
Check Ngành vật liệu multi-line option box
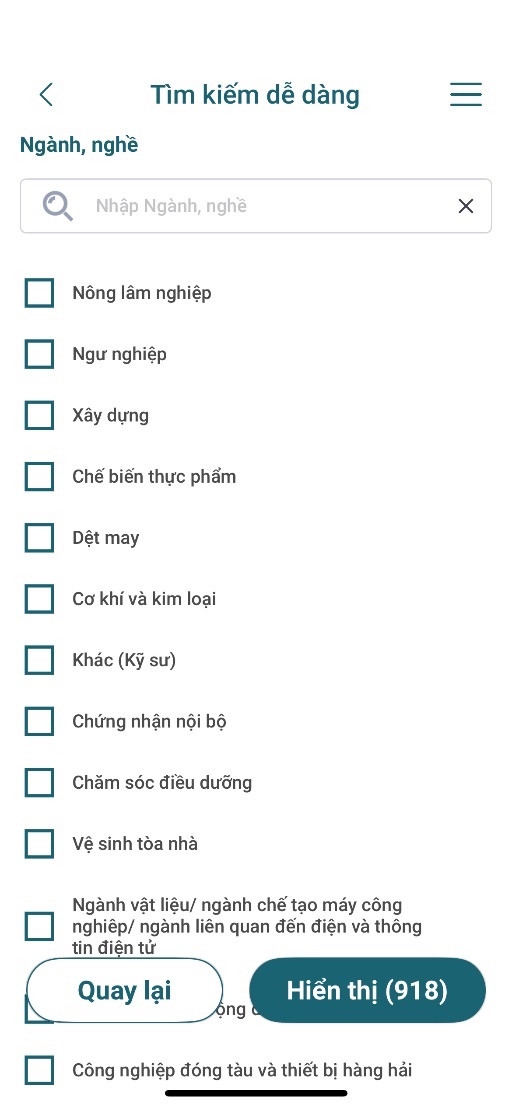pos(40,926)
